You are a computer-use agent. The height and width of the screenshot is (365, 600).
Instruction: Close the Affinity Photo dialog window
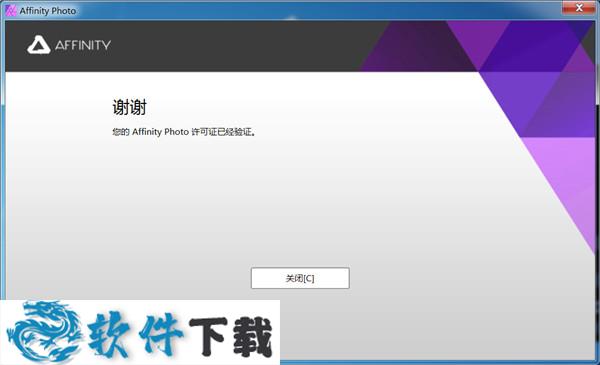(579, 8)
